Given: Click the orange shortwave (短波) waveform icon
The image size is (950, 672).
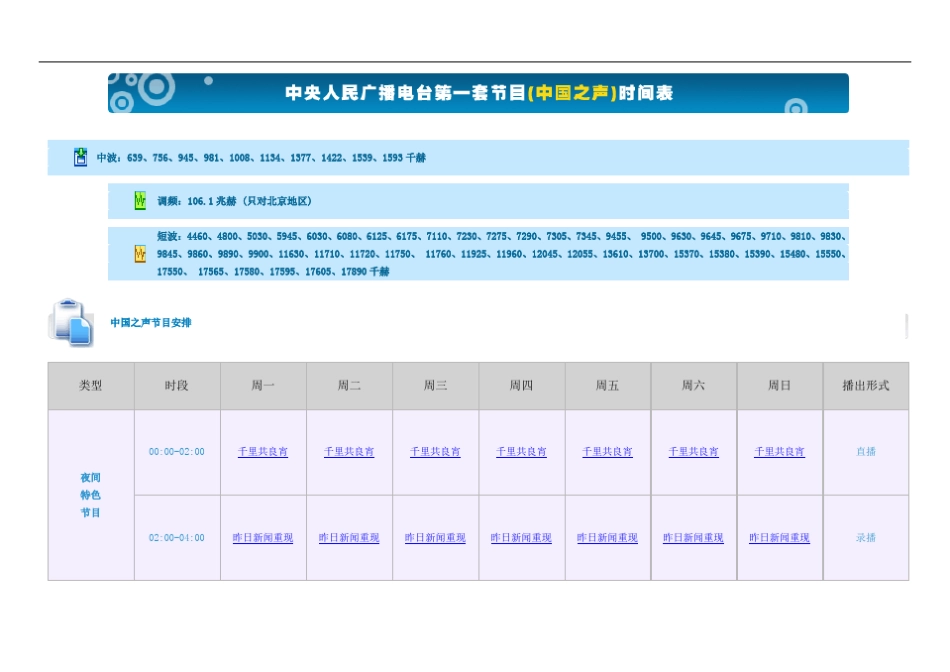Looking at the screenshot, I should point(140,254).
